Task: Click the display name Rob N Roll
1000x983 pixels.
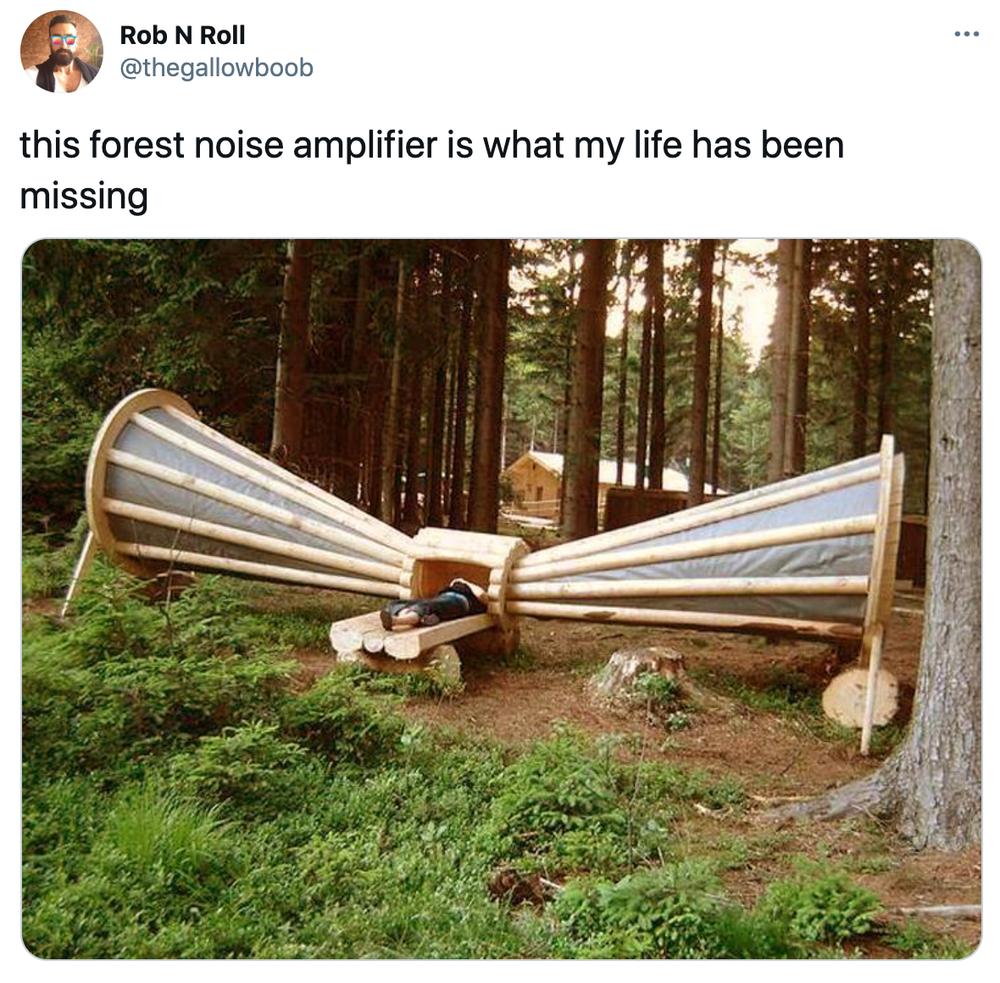Action: click(x=182, y=35)
